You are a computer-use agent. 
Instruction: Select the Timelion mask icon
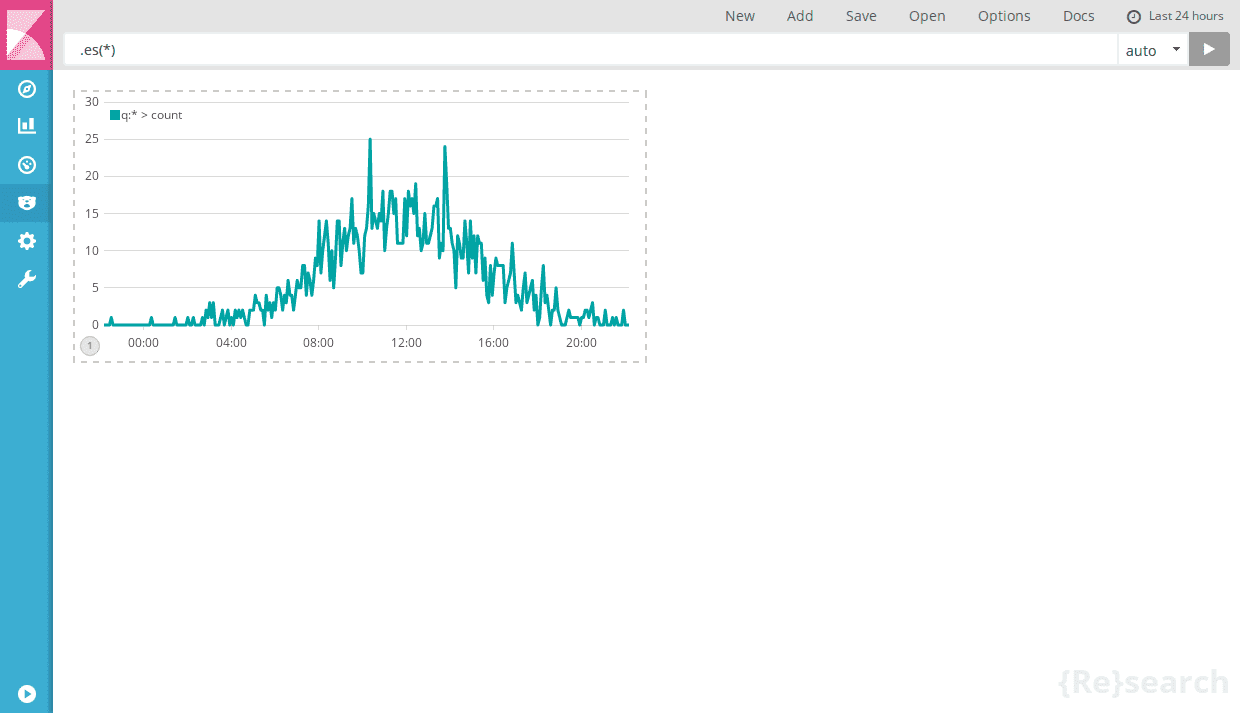click(x=27, y=203)
